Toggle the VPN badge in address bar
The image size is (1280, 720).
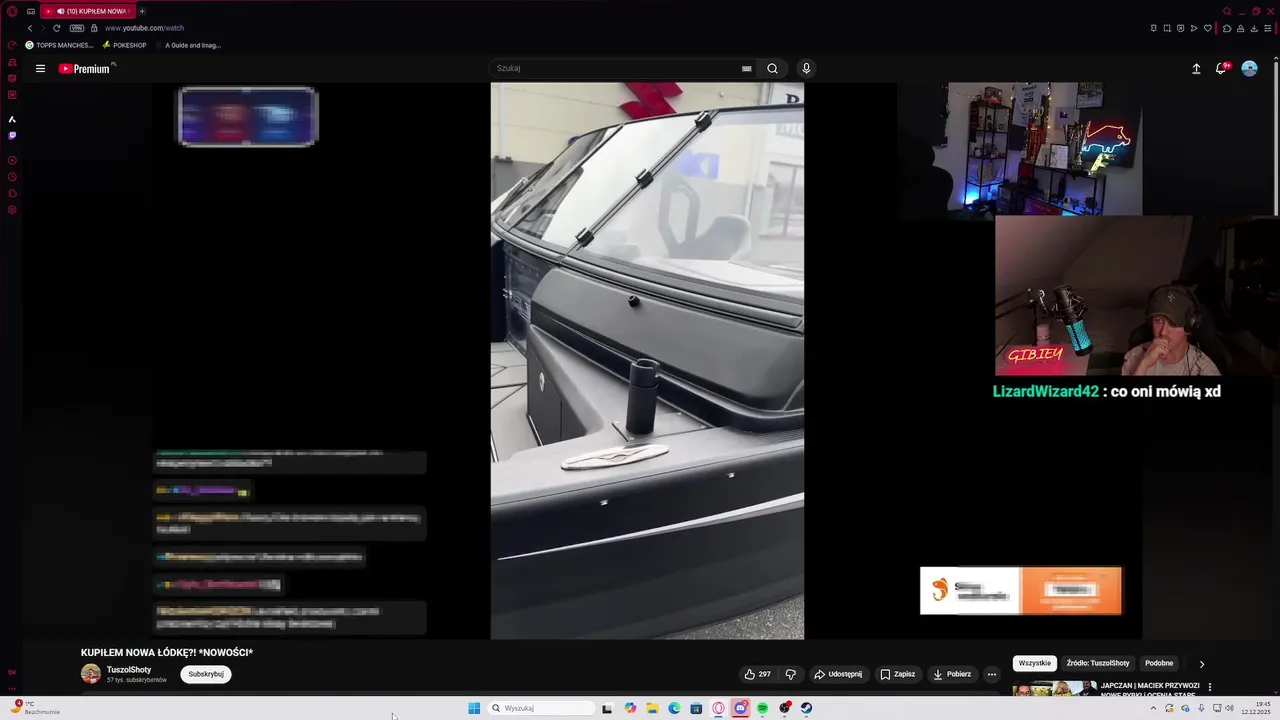(77, 28)
